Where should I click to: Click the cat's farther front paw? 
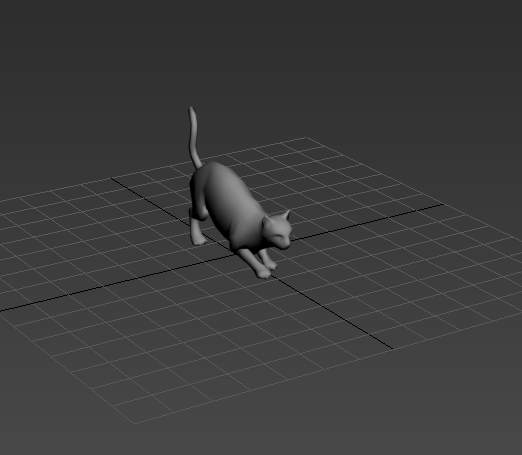point(271,265)
